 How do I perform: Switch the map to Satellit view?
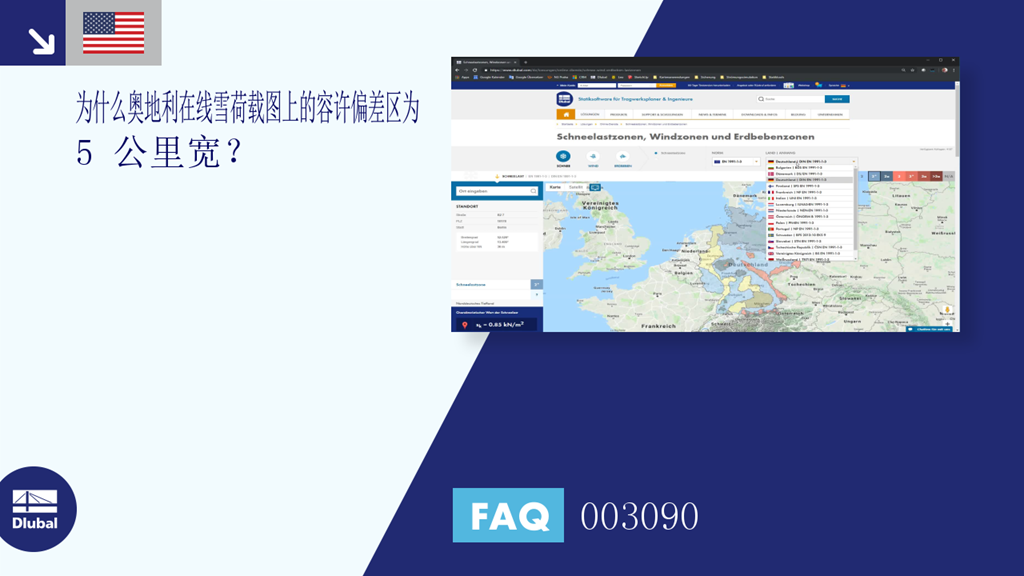point(575,187)
